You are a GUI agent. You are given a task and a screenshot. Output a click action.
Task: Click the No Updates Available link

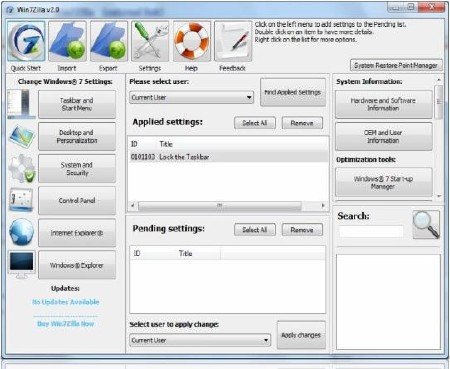pyautogui.click(x=66, y=302)
